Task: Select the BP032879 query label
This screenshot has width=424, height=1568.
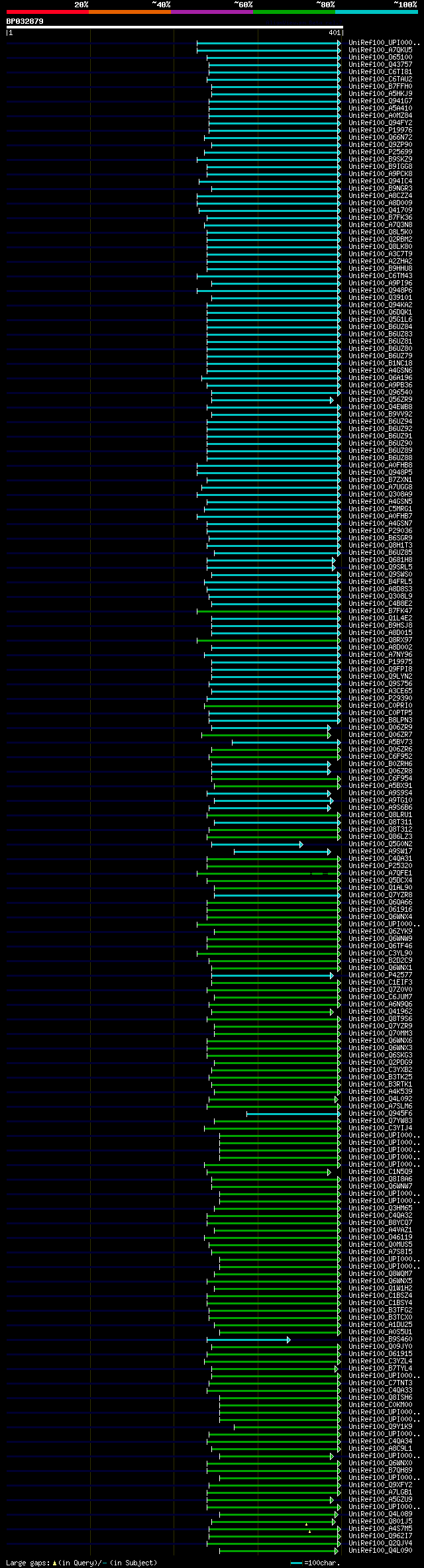Action: [x=25, y=21]
